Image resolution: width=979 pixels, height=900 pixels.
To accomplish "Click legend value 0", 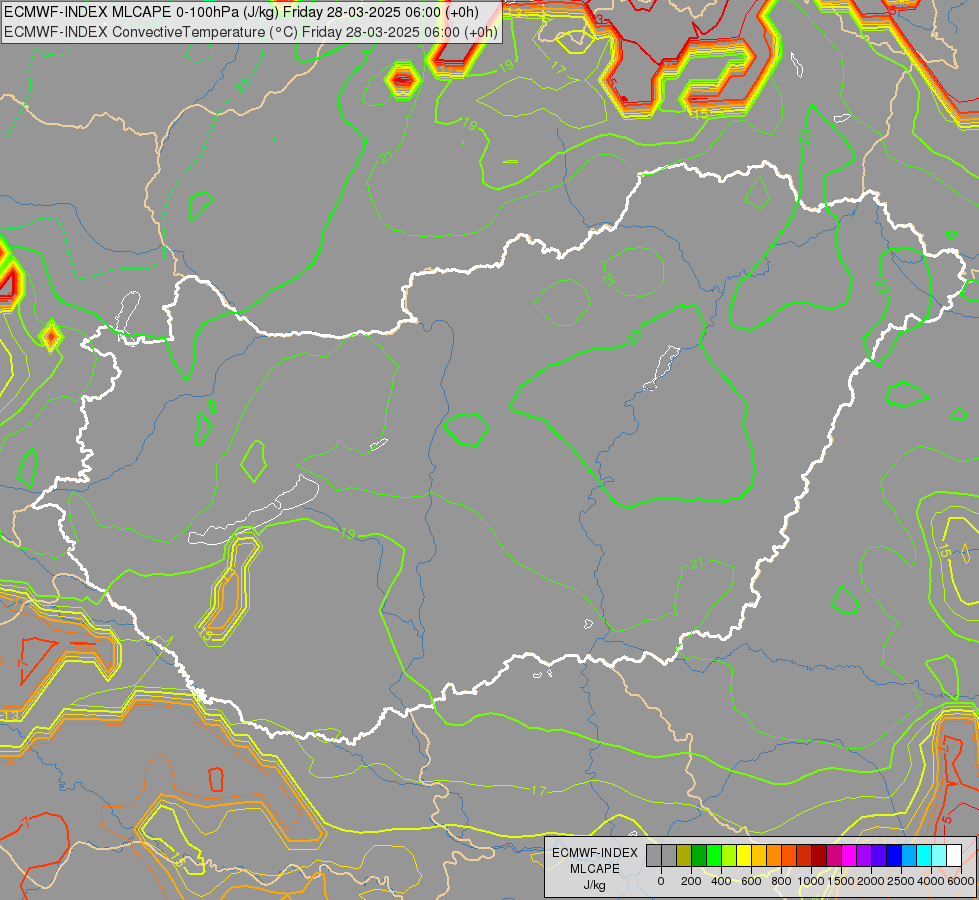I will click(x=661, y=881).
